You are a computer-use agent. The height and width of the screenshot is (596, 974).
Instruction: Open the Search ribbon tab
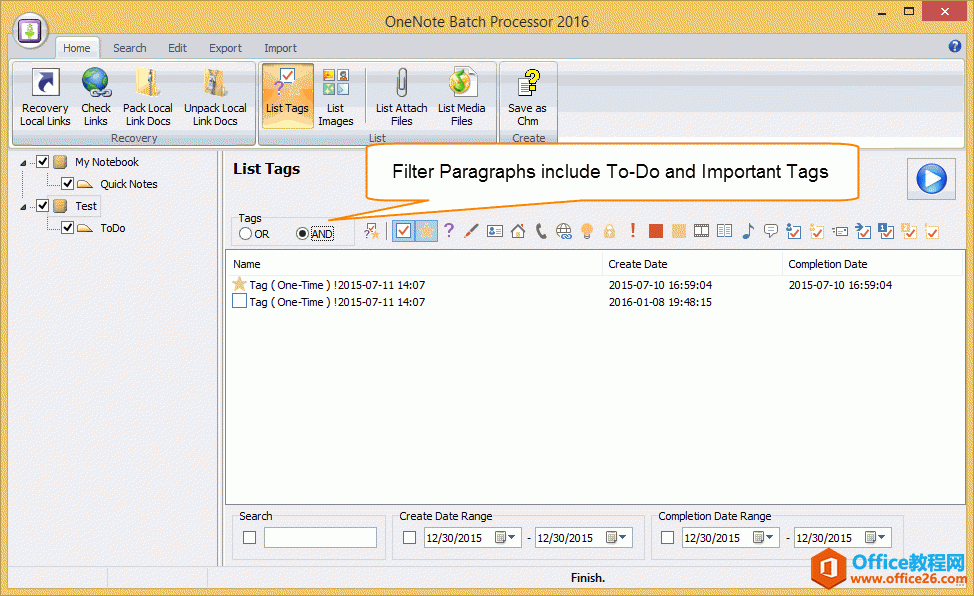point(129,48)
